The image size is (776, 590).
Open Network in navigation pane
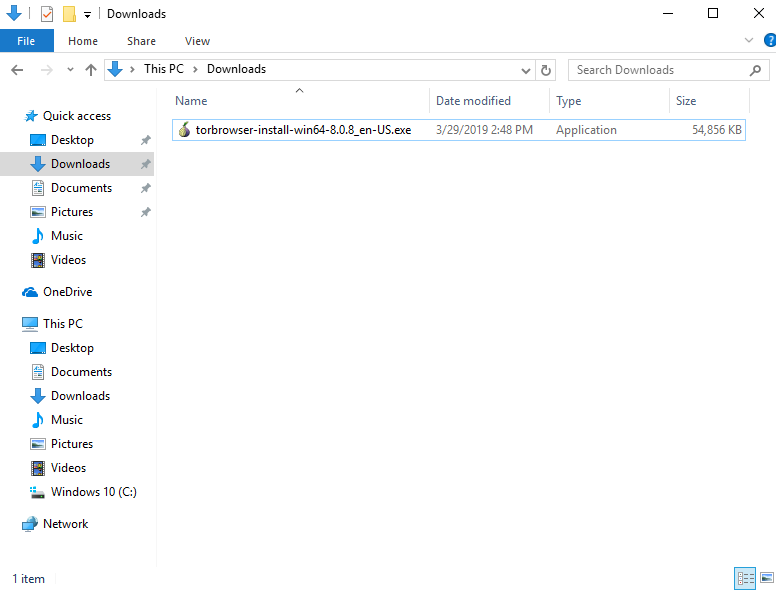click(x=65, y=524)
